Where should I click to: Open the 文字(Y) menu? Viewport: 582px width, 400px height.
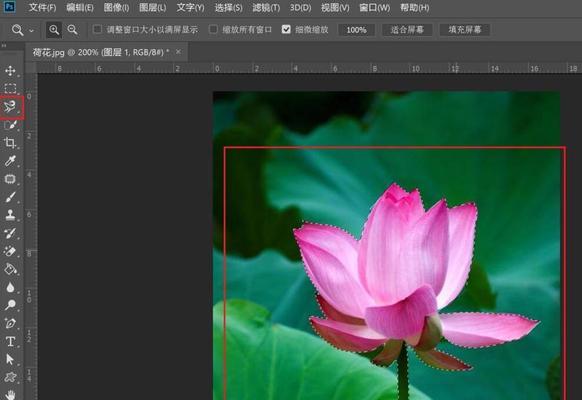tap(190, 7)
